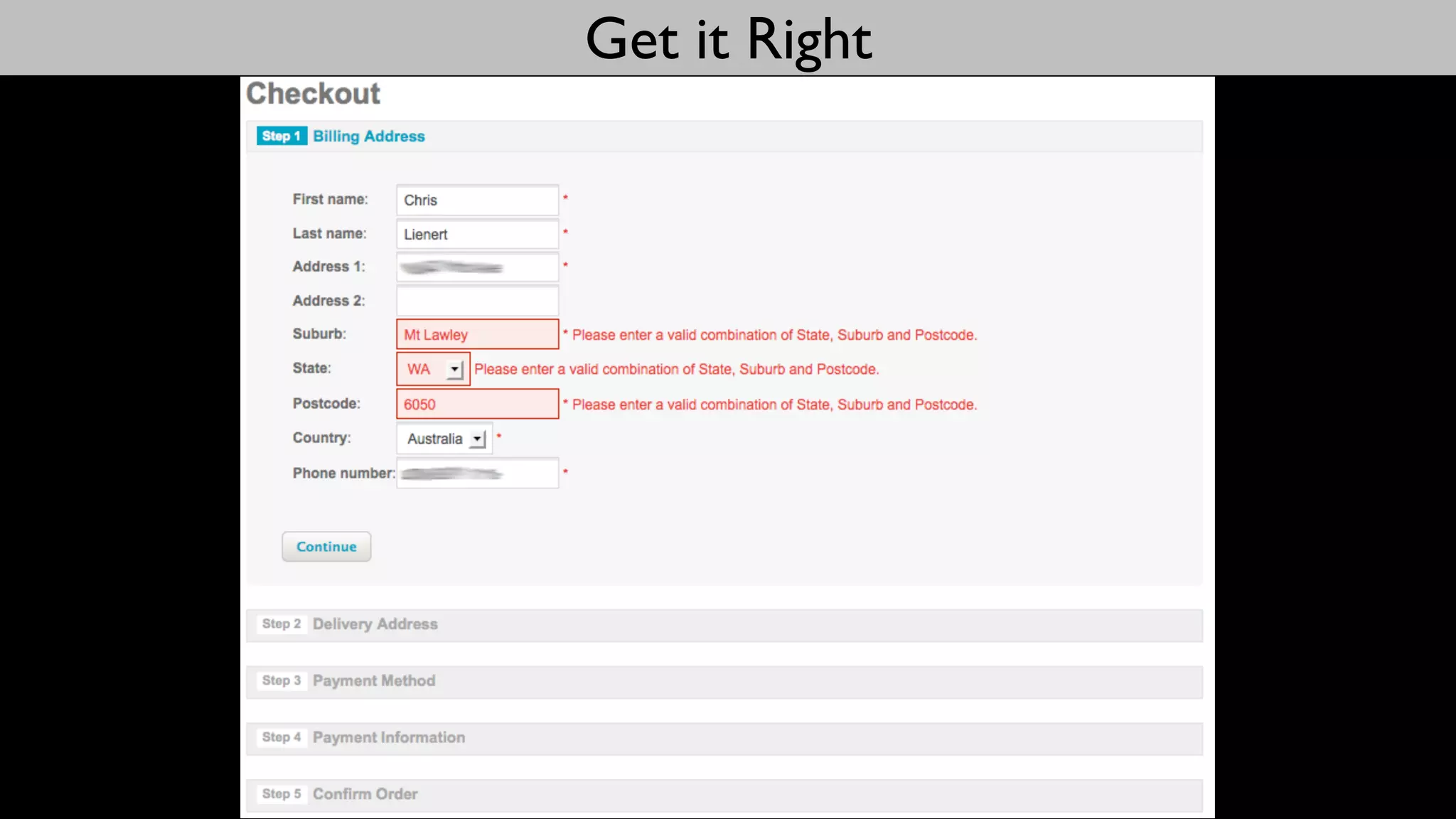Screen dimensions: 1456x819
Task: Expand Step 2 Delivery Address section
Action: pyautogui.click(x=375, y=624)
